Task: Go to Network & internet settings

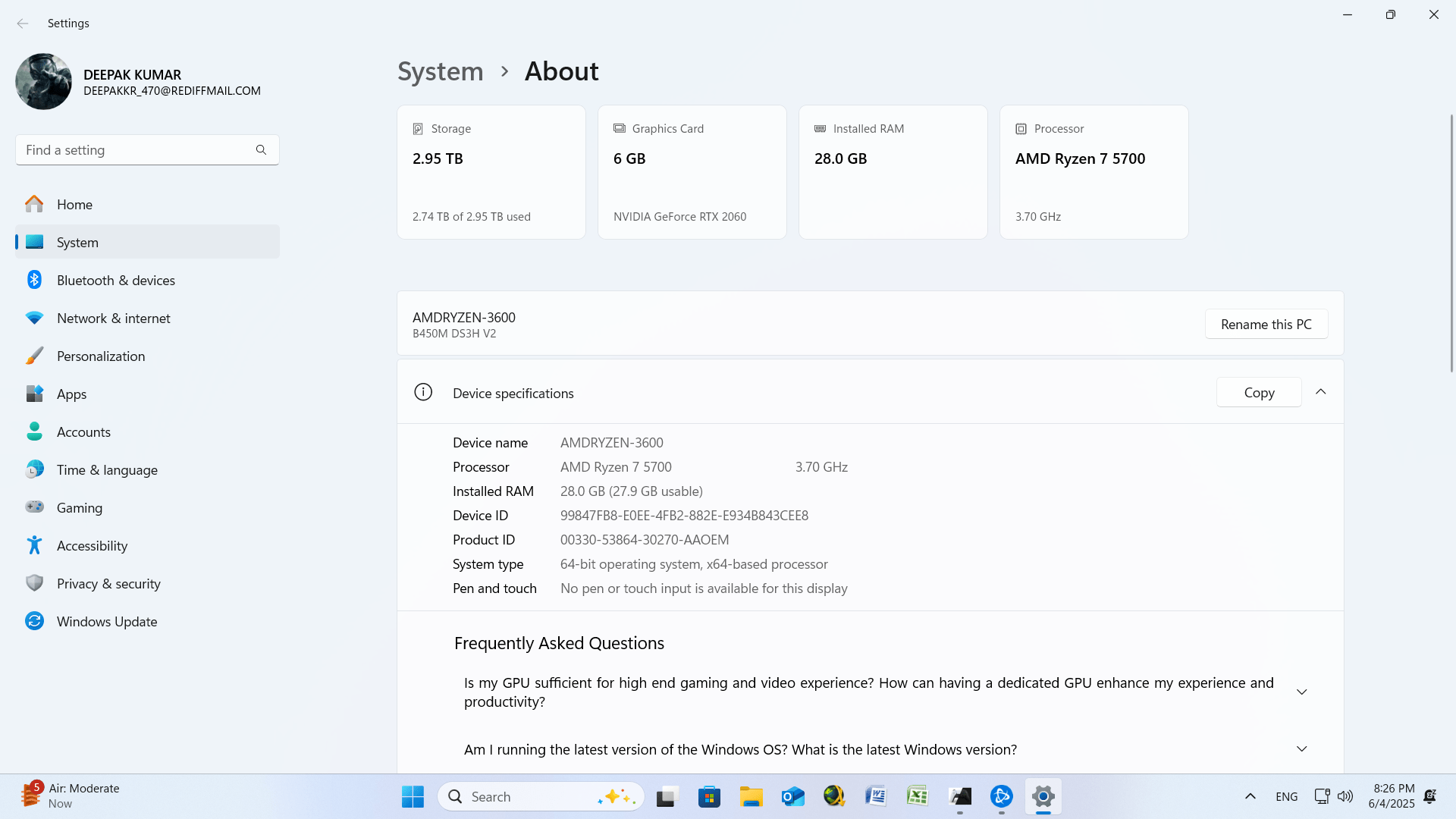Action: [147, 318]
